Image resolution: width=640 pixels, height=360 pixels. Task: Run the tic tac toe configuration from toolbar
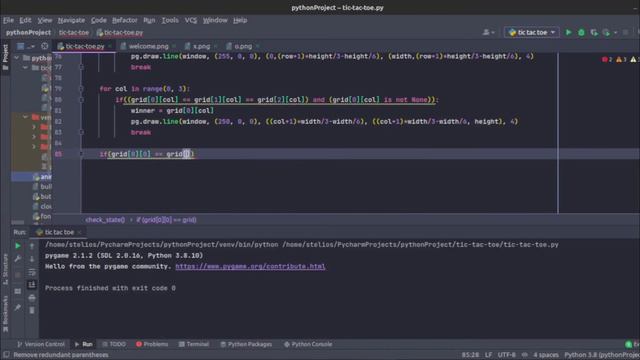click(568, 32)
